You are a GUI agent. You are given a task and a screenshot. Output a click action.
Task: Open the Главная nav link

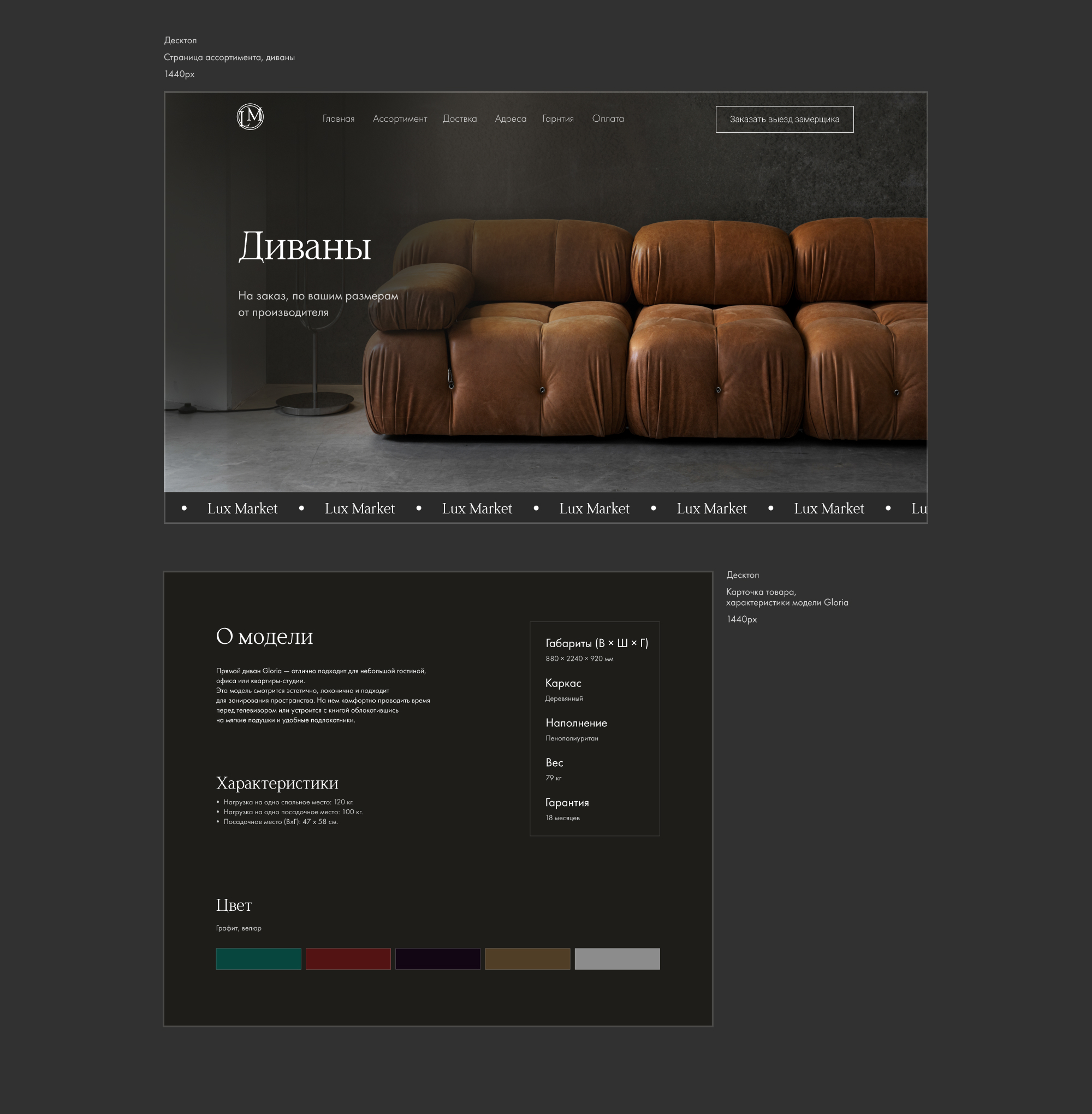[x=339, y=118]
